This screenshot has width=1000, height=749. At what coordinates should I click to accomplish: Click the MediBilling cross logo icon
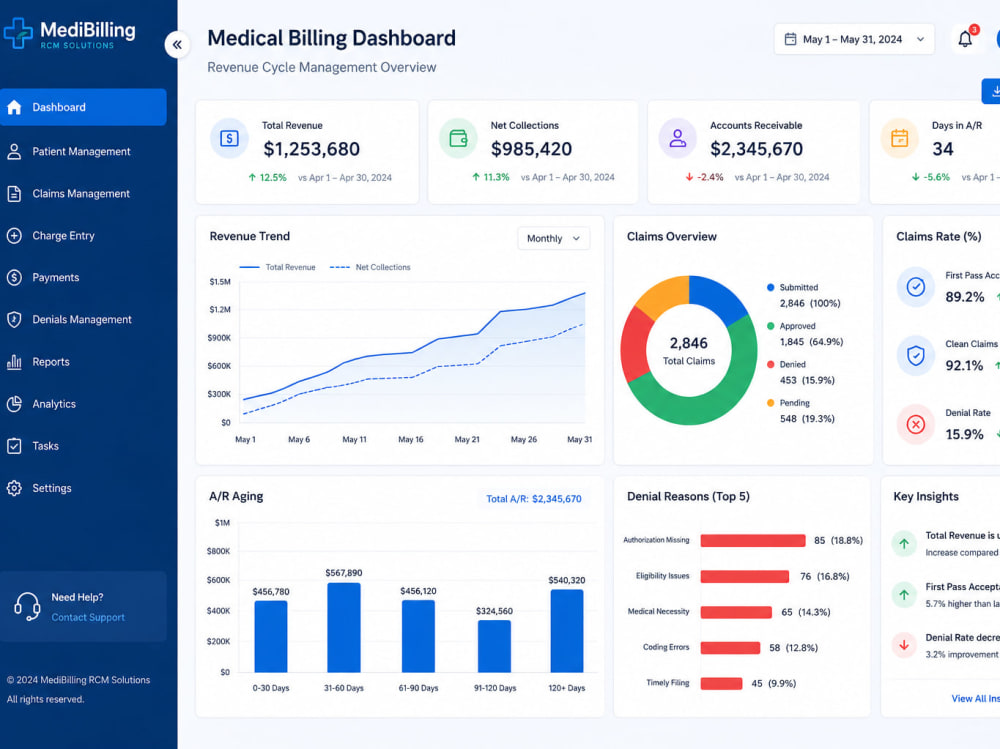point(18,33)
